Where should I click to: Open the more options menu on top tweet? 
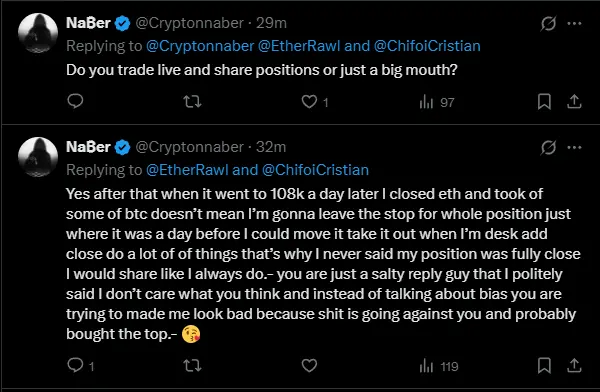pyautogui.click(x=574, y=23)
